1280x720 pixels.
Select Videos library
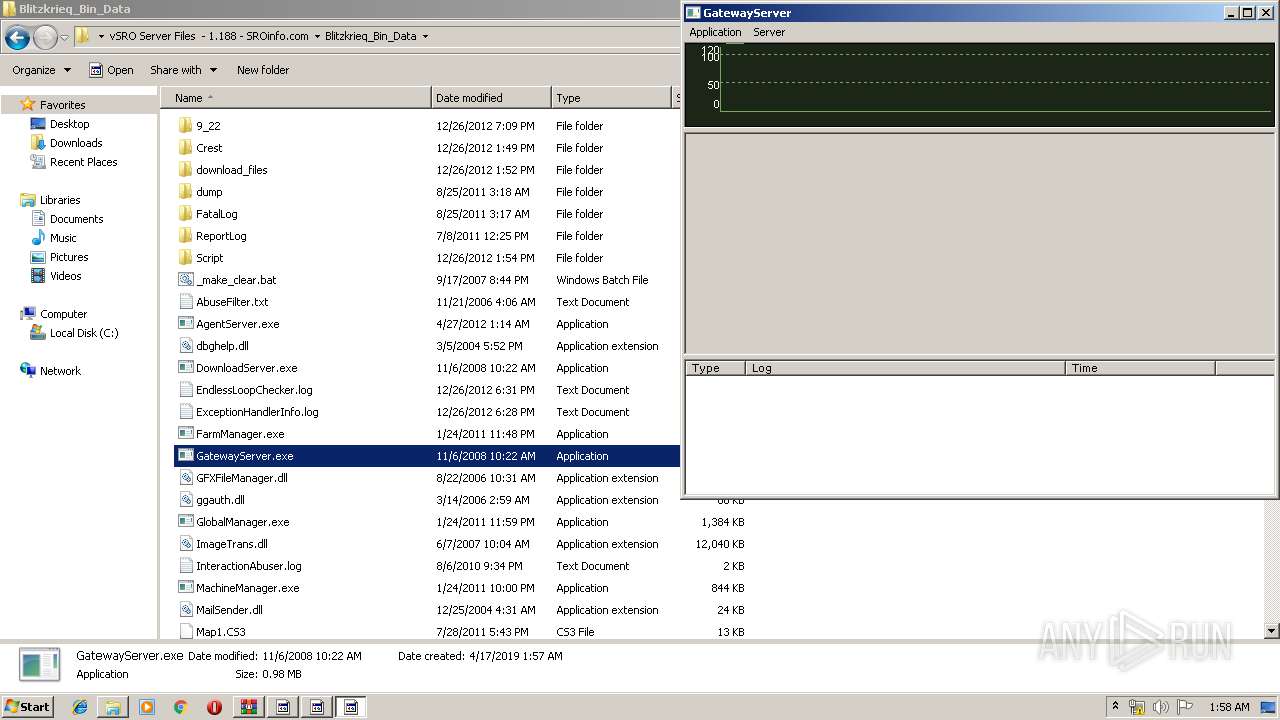tap(66, 276)
